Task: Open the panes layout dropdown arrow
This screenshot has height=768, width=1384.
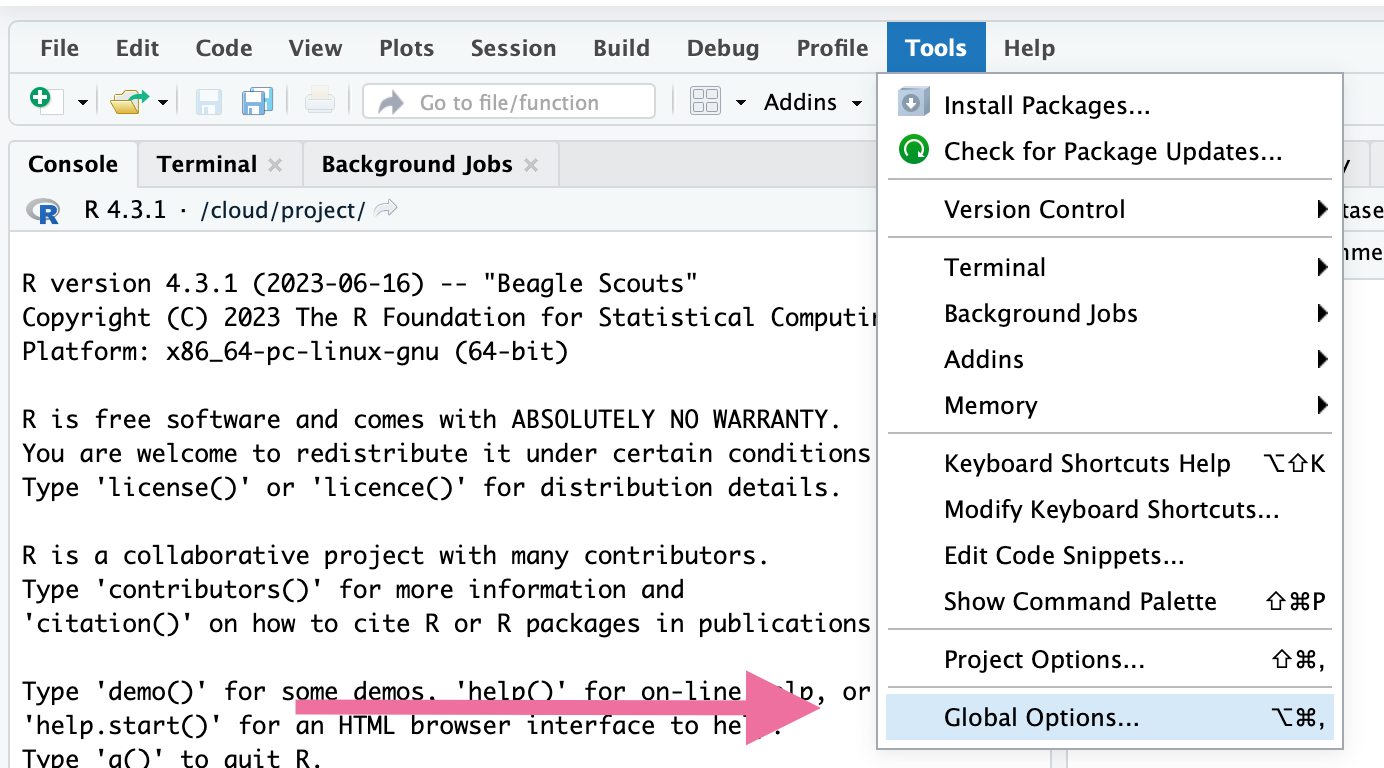Action: coord(741,103)
